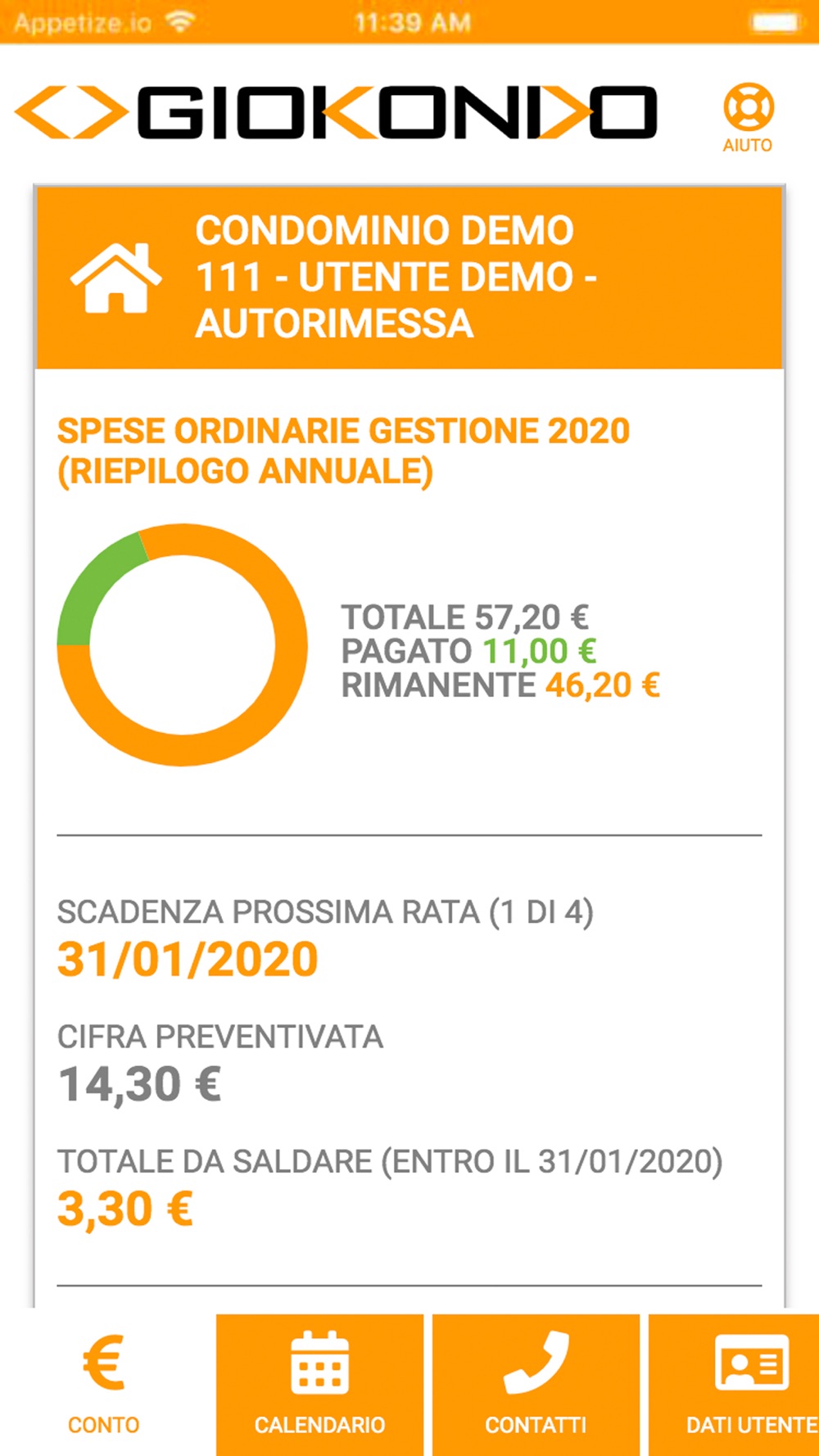Click the euro symbol icon
This screenshot has width=819, height=1456.
[104, 1363]
